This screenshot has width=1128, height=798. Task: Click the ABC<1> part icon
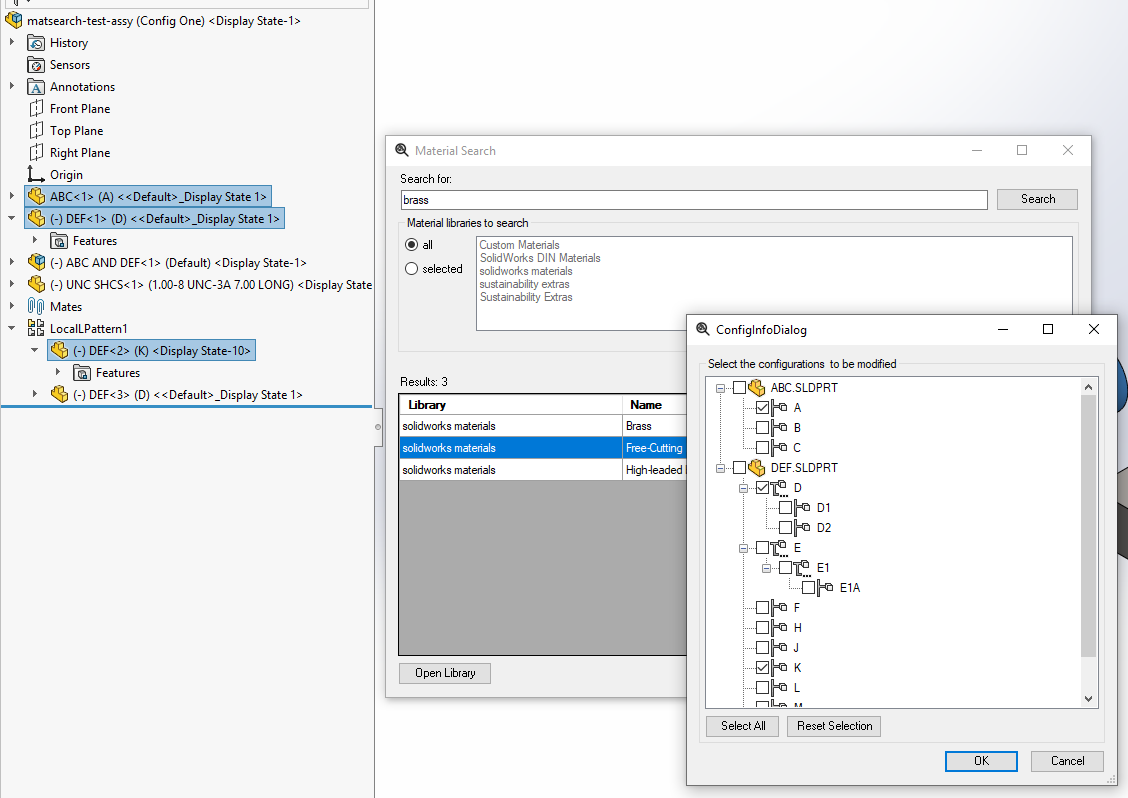36,196
